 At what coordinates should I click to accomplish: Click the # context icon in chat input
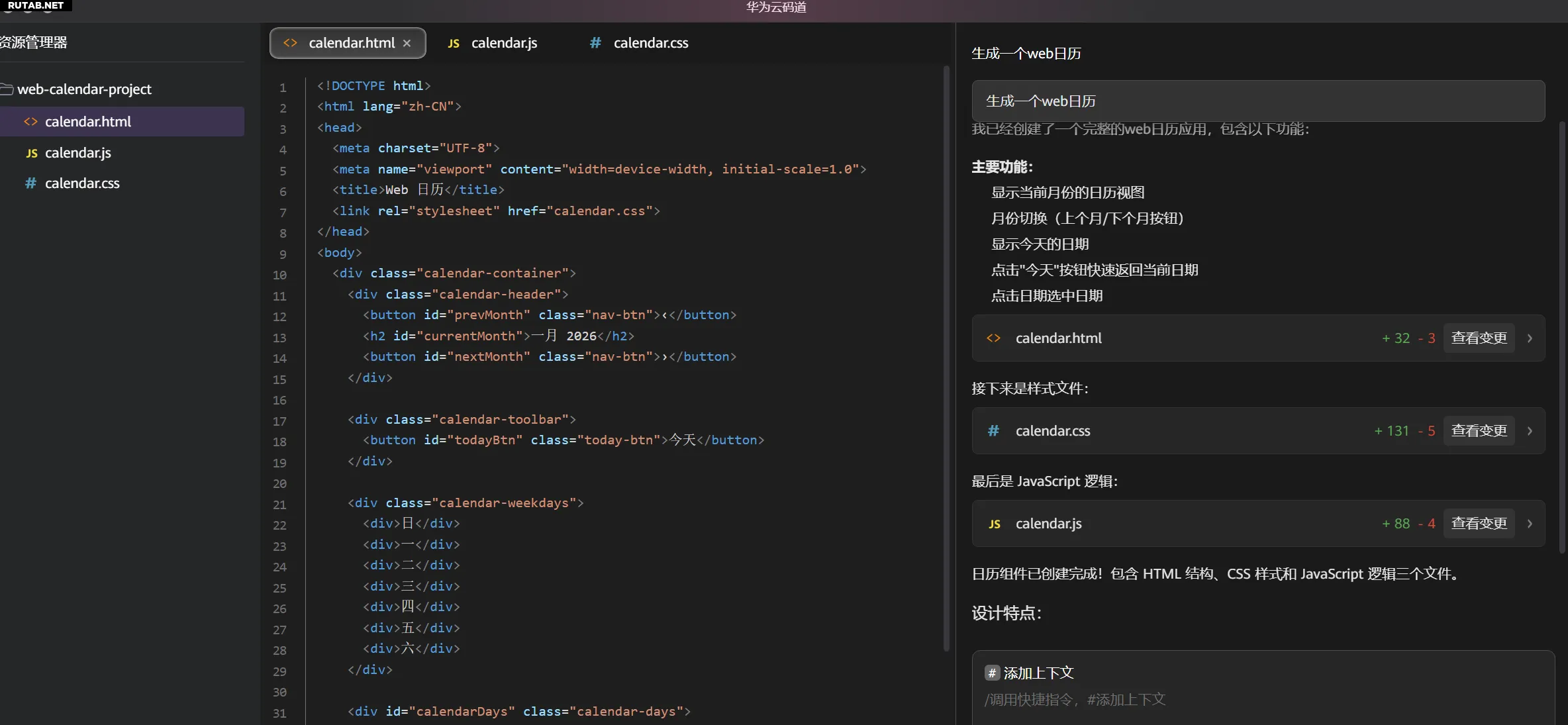coord(991,673)
